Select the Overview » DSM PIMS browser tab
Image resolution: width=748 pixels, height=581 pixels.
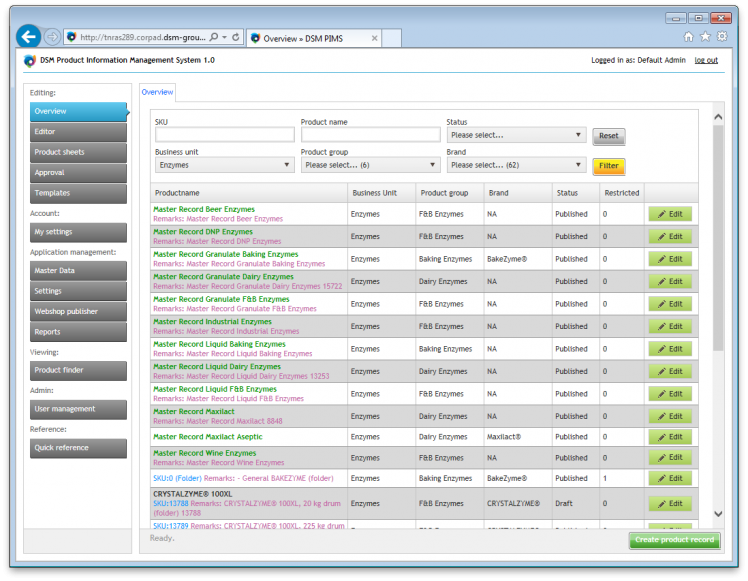coord(315,38)
